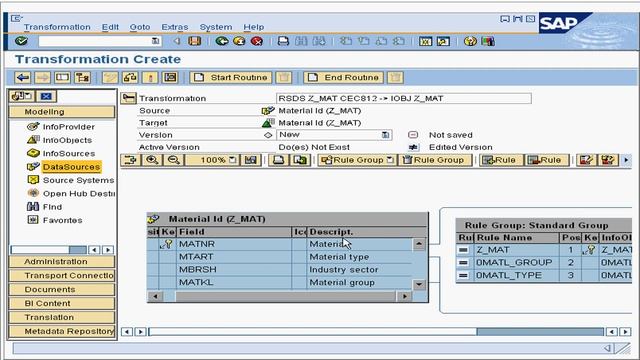Click the hierarchy tree display icon

click(83, 78)
